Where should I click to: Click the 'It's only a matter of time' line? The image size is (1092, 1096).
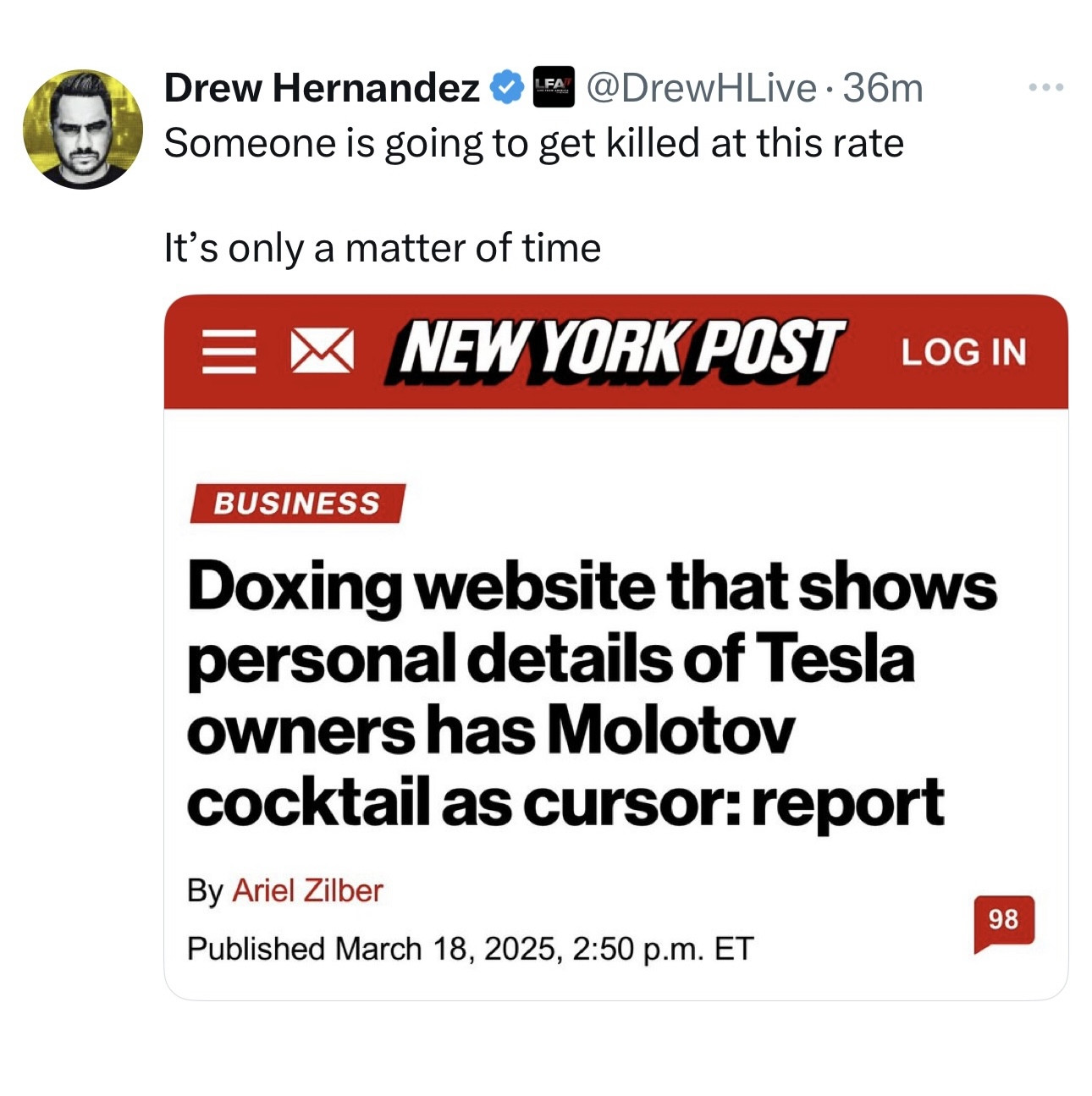click(x=382, y=249)
